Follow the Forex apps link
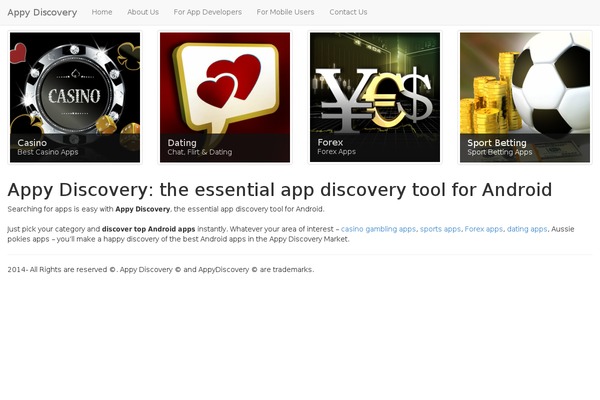 tap(484, 229)
